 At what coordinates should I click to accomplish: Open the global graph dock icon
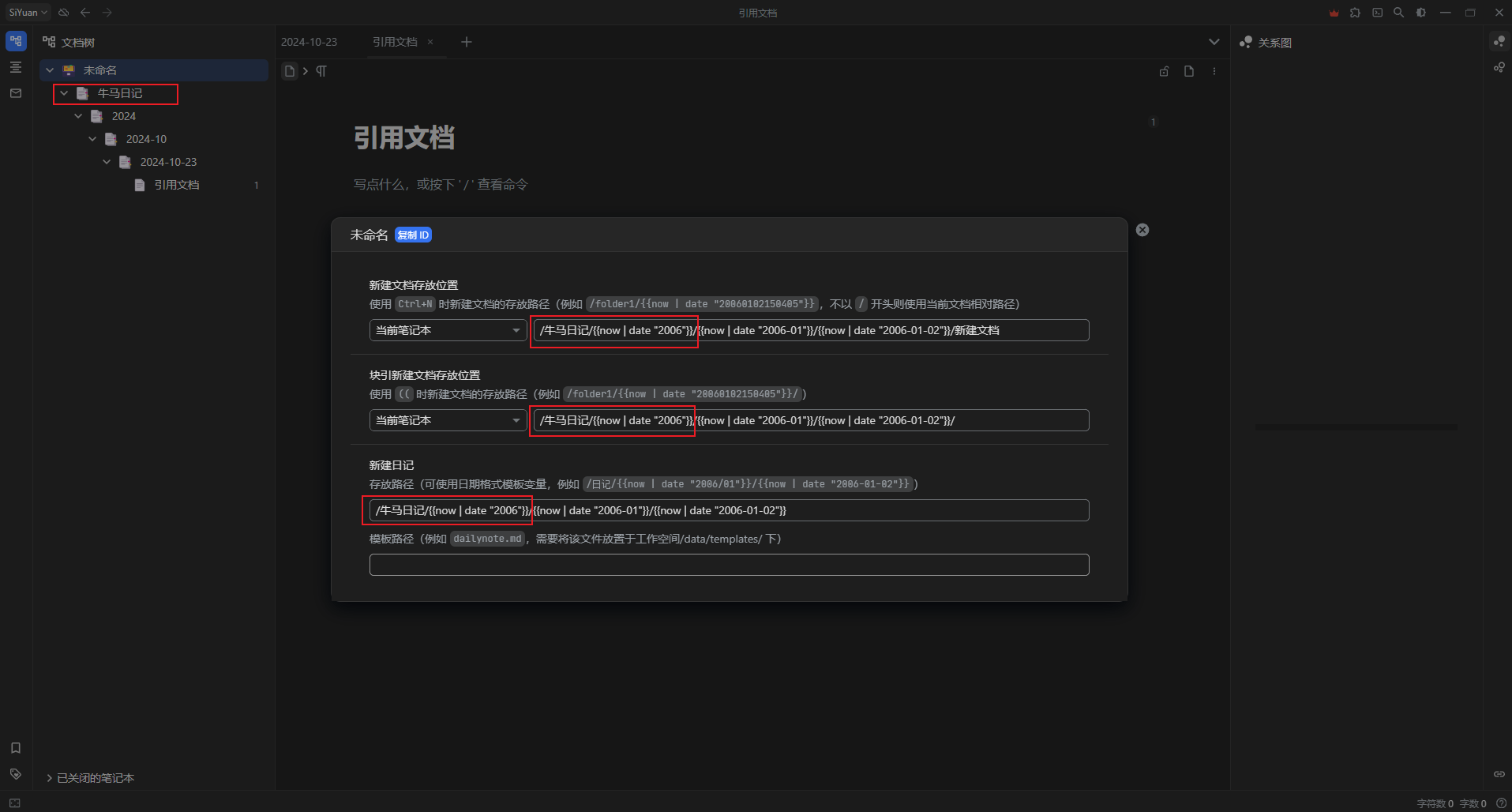1499,67
